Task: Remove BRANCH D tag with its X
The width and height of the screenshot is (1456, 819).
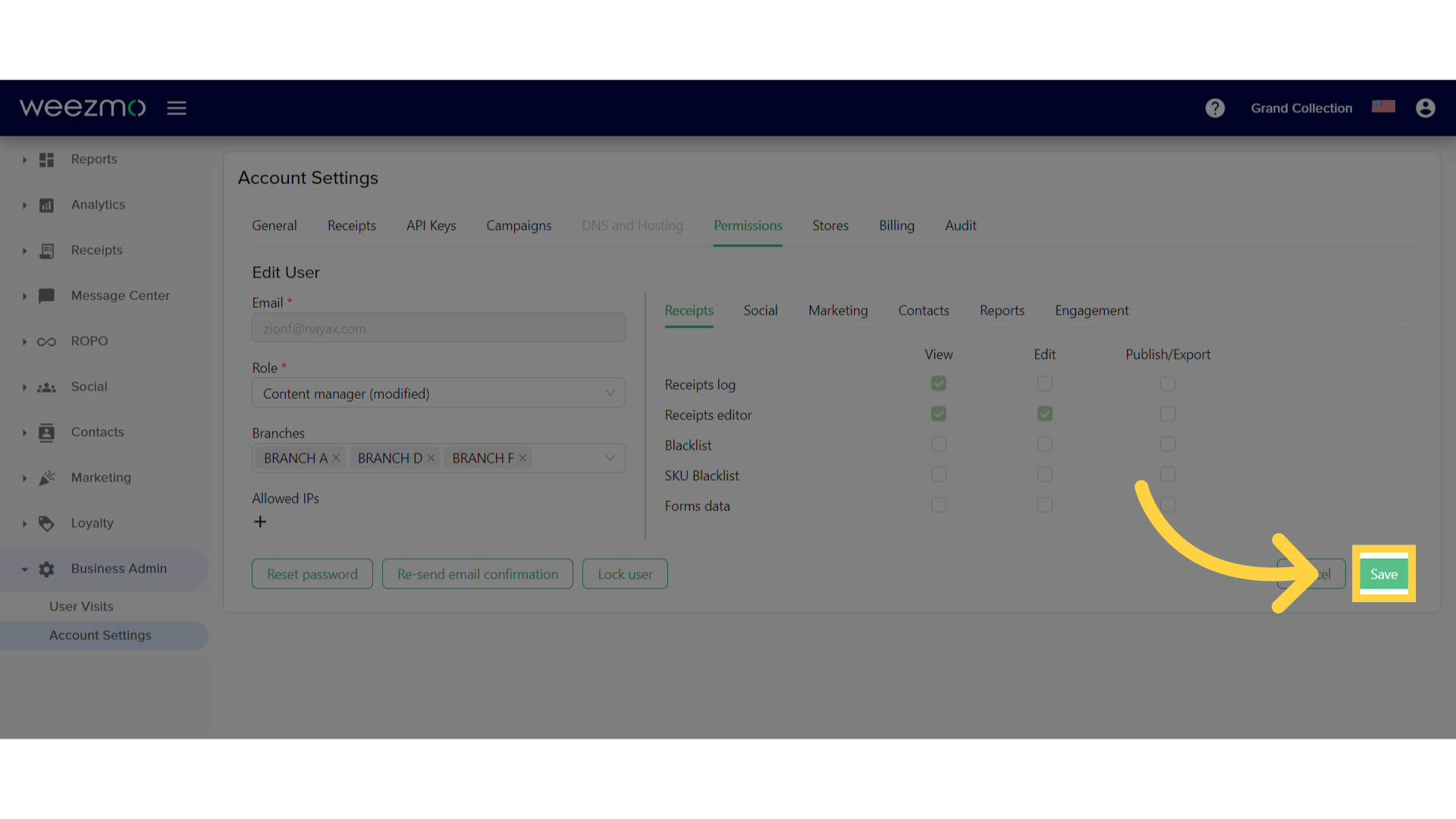Action: coord(431,458)
